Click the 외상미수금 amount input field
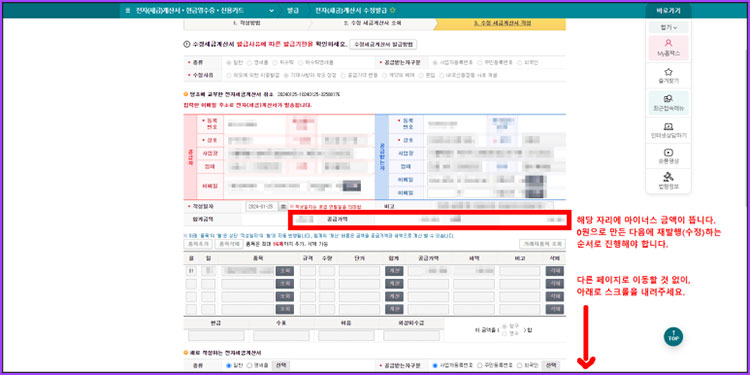 (x=411, y=335)
